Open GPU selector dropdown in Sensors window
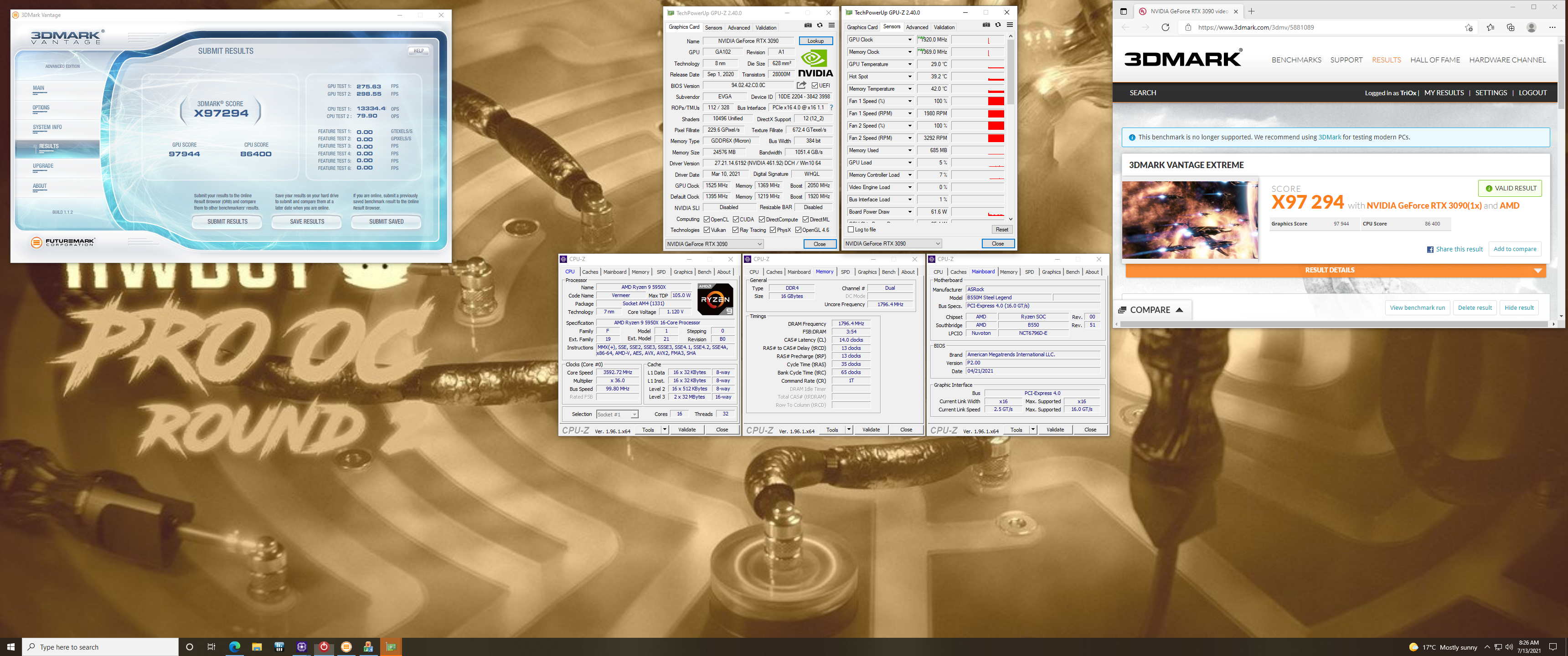The width and height of the screenshot is (1568, 656). click(x=892, y=243)
